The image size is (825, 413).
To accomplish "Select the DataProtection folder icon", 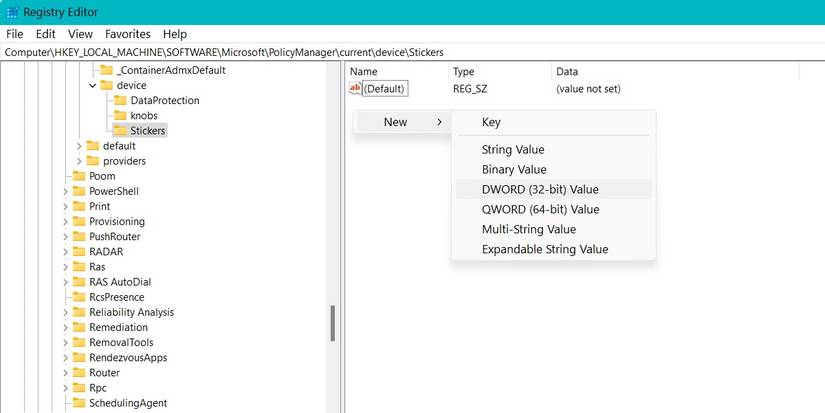I will (x=120, y=100).
